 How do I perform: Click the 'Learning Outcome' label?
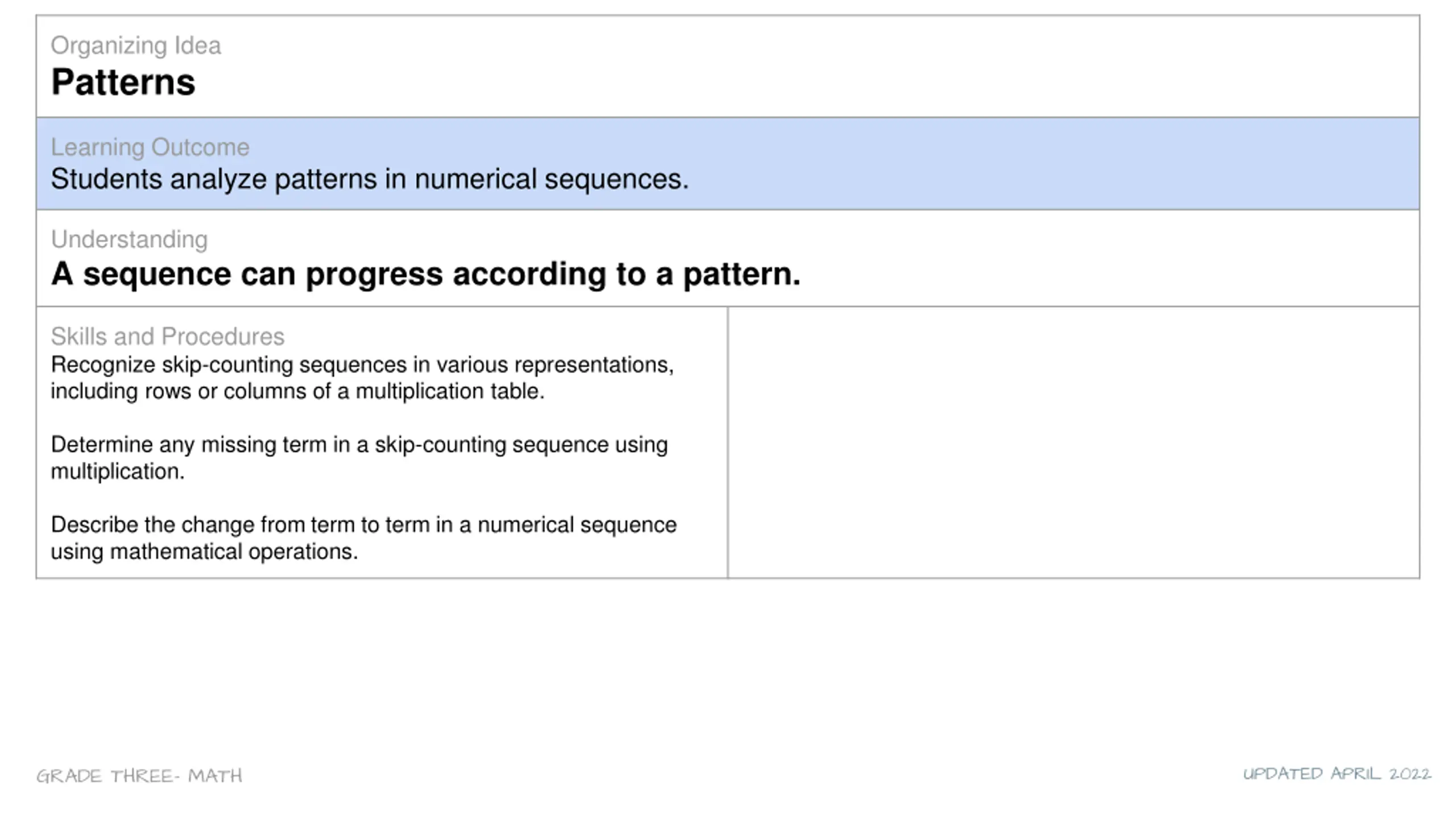150,147
